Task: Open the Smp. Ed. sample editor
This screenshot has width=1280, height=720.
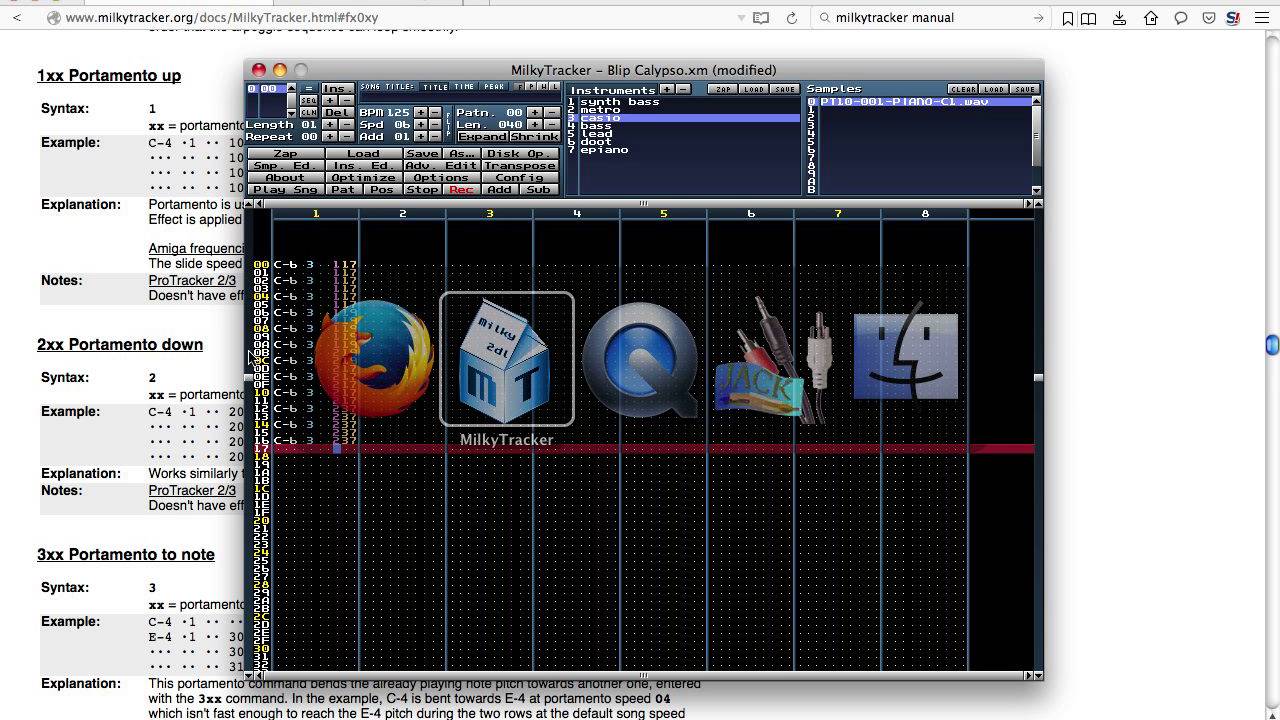Action: [285, 166]
